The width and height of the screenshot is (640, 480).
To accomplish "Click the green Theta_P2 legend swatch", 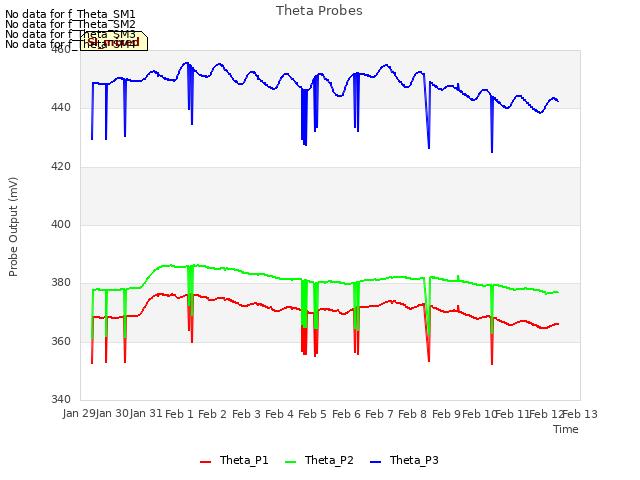I will (x=290, y=462).
